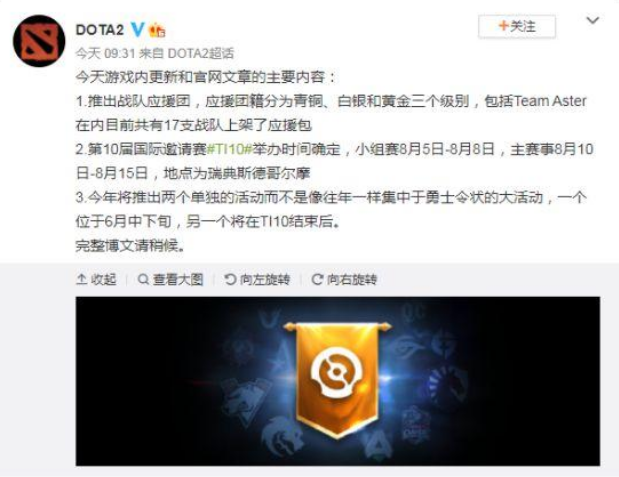
Task: Expand the post options chevron menu
Action: (x=593, y=21)
